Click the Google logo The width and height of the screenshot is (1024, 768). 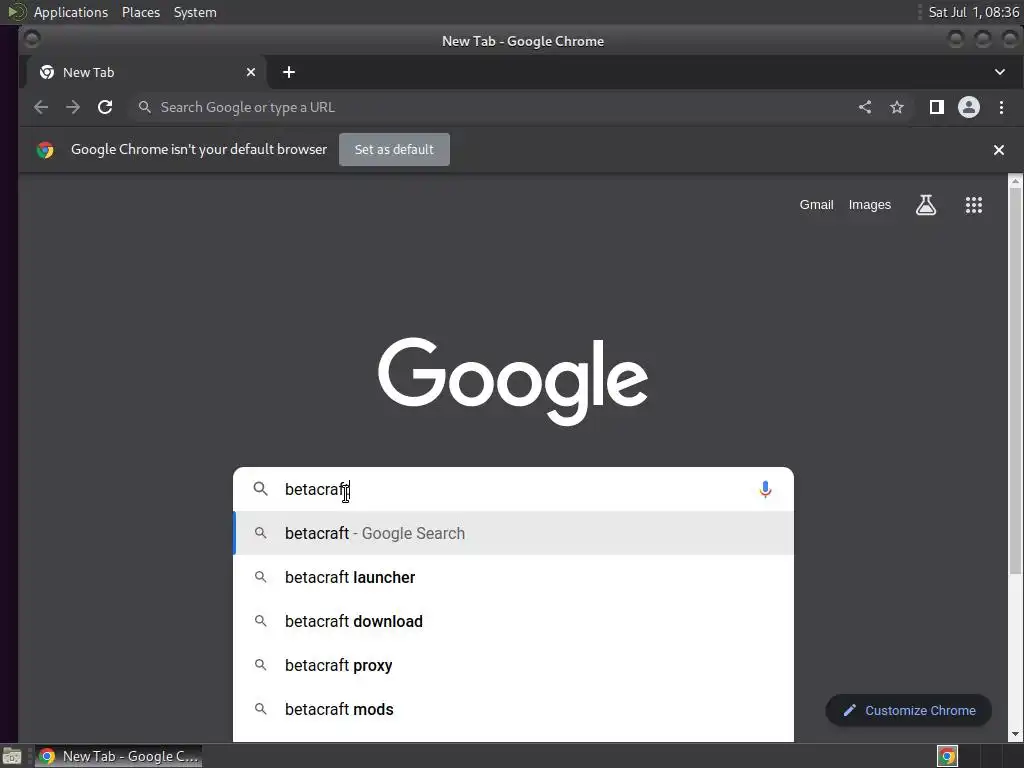point(513,381)
